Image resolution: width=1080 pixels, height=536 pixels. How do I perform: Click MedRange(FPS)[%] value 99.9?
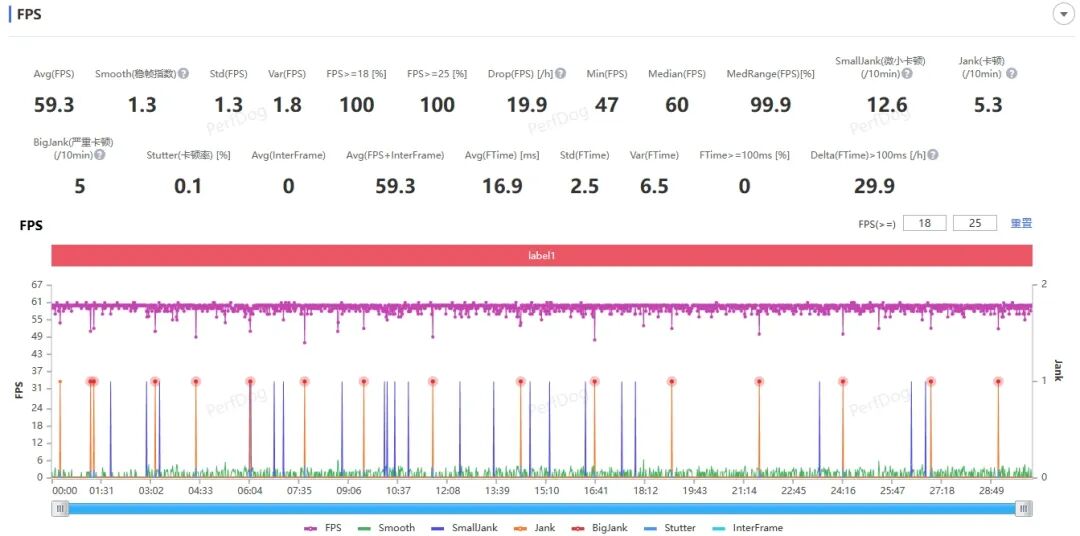pyautogui.click(x=770, y=105)
